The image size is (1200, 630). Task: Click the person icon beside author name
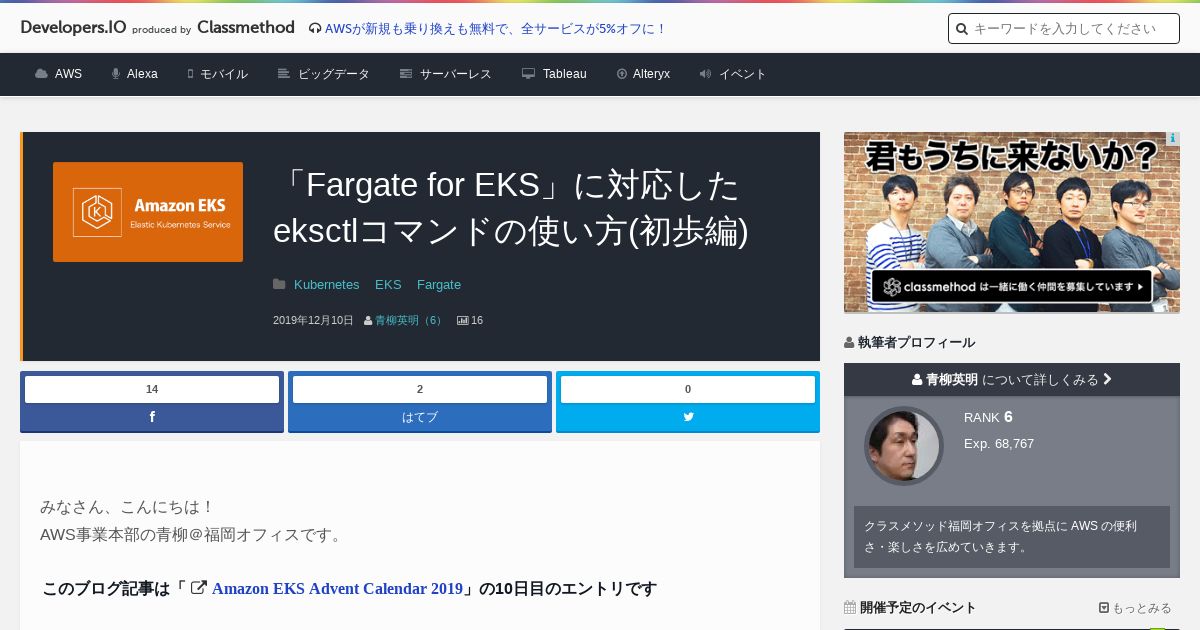(368, 321)
